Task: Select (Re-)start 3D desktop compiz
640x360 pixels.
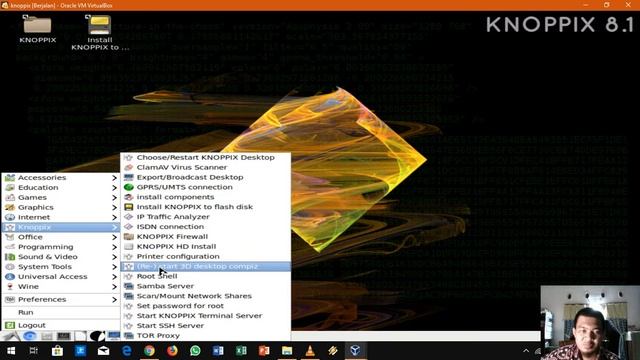Action: [206, 267]
